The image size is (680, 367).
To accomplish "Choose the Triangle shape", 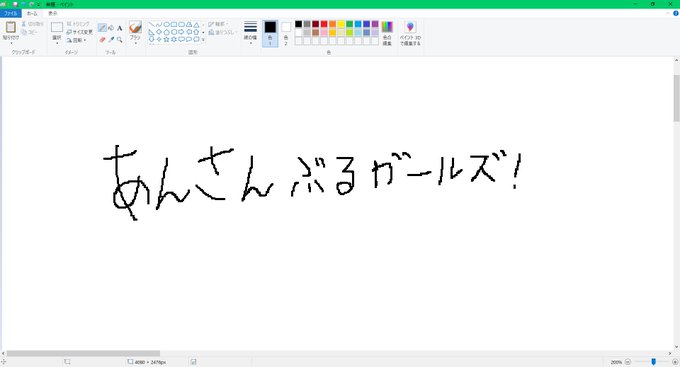I will (196, 25).
